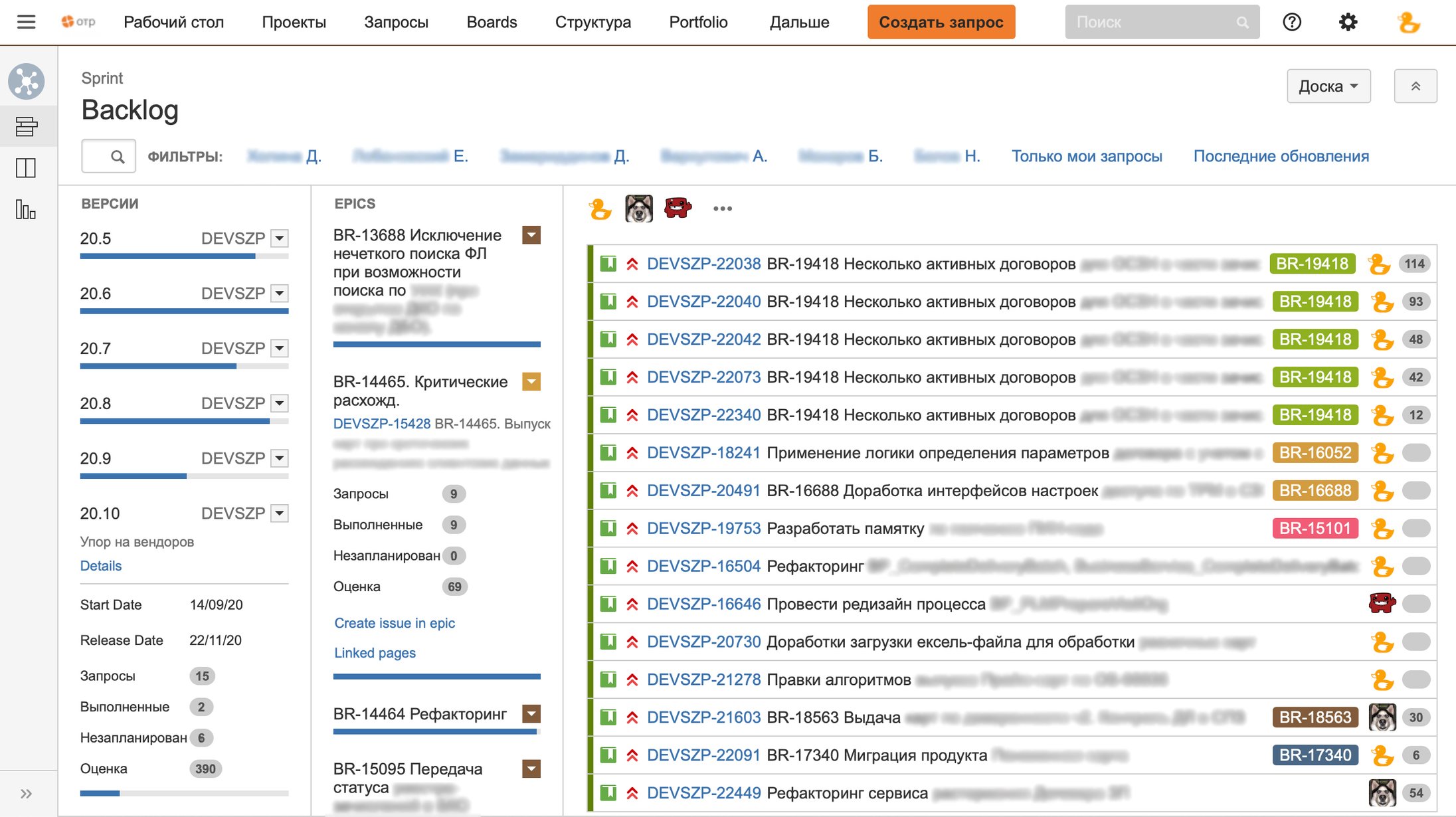
Task: Open the Backlog view sidebar icon
Action: pyautogui.click(x=26, y=126)
